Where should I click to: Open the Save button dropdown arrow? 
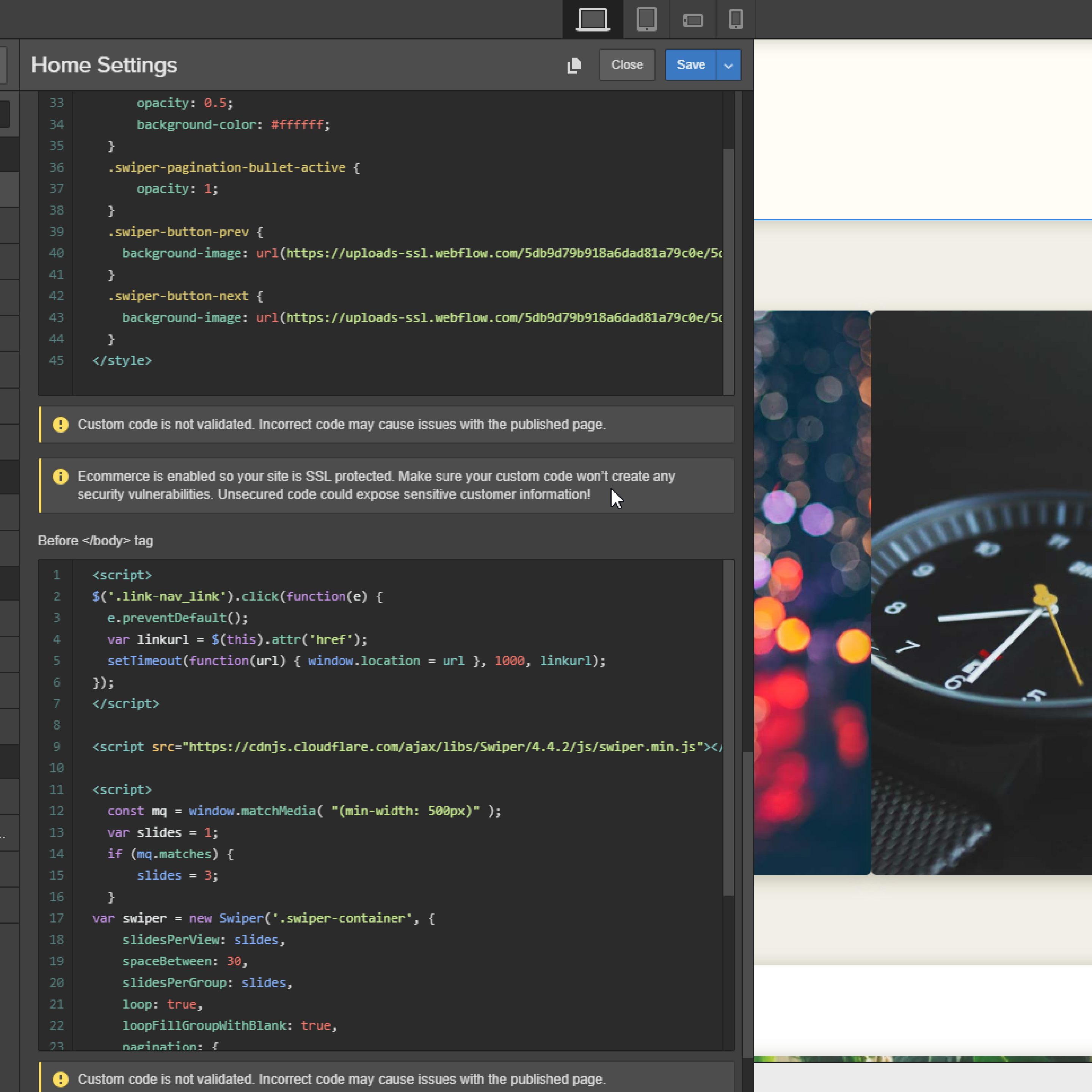click(x=728, y=65)
